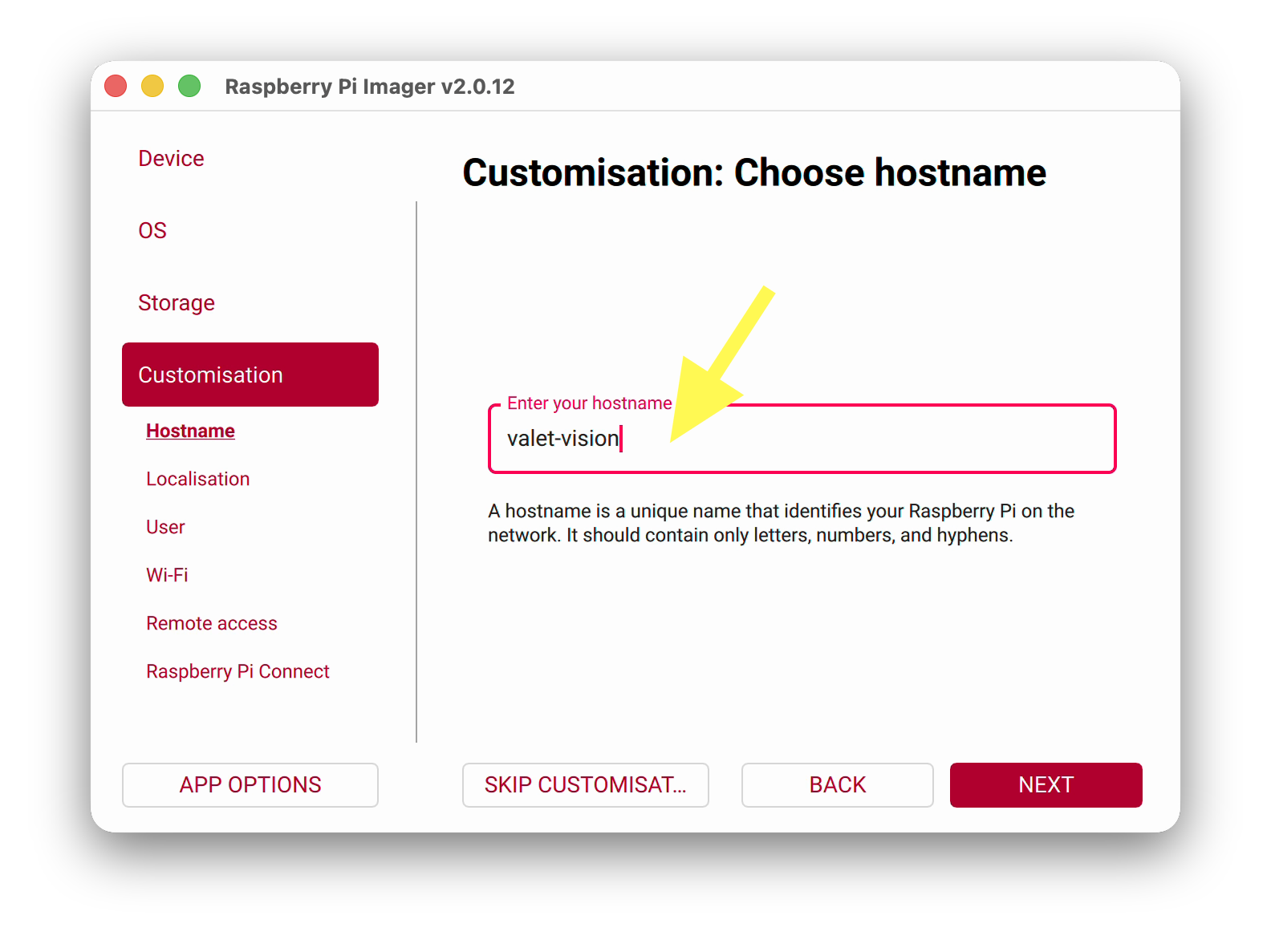The width and height of the screenshot is (1271, 952).
Task: Click the hostname description text
Action: tap(781, 523)
